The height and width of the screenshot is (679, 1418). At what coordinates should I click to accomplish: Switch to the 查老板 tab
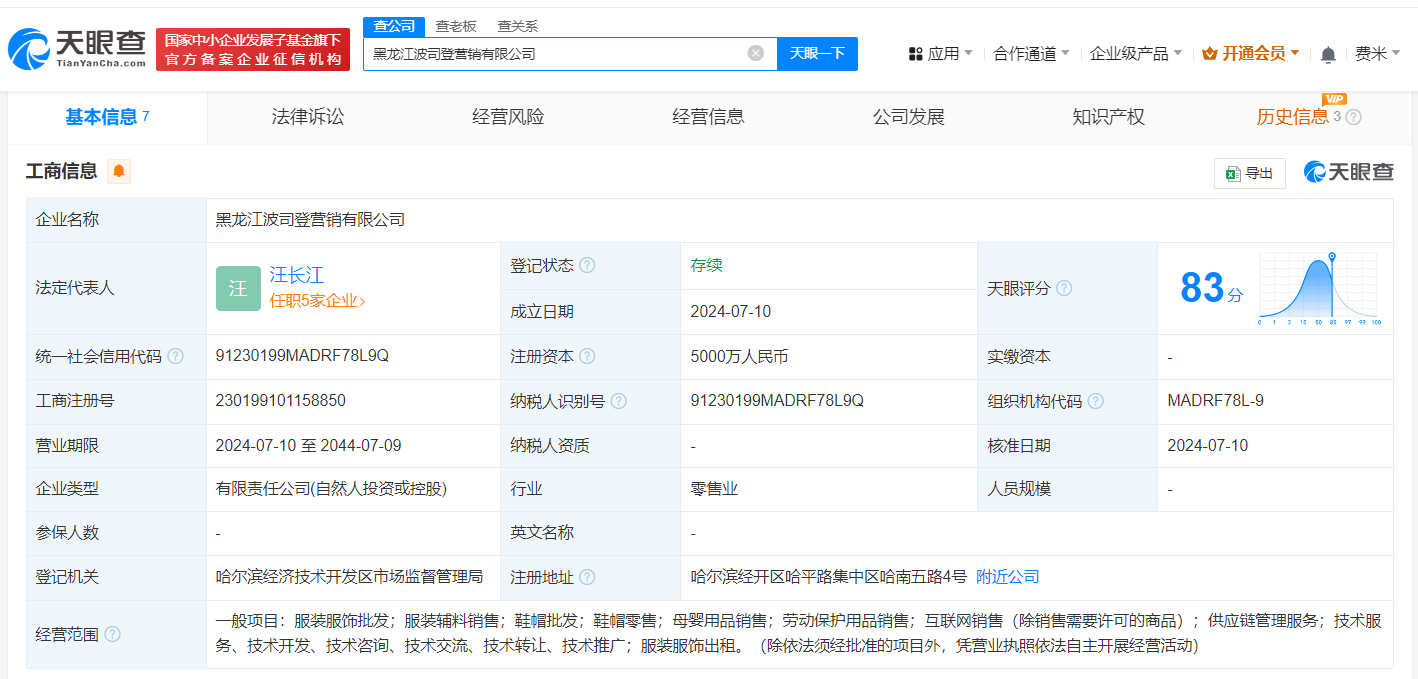coord(457,26)
